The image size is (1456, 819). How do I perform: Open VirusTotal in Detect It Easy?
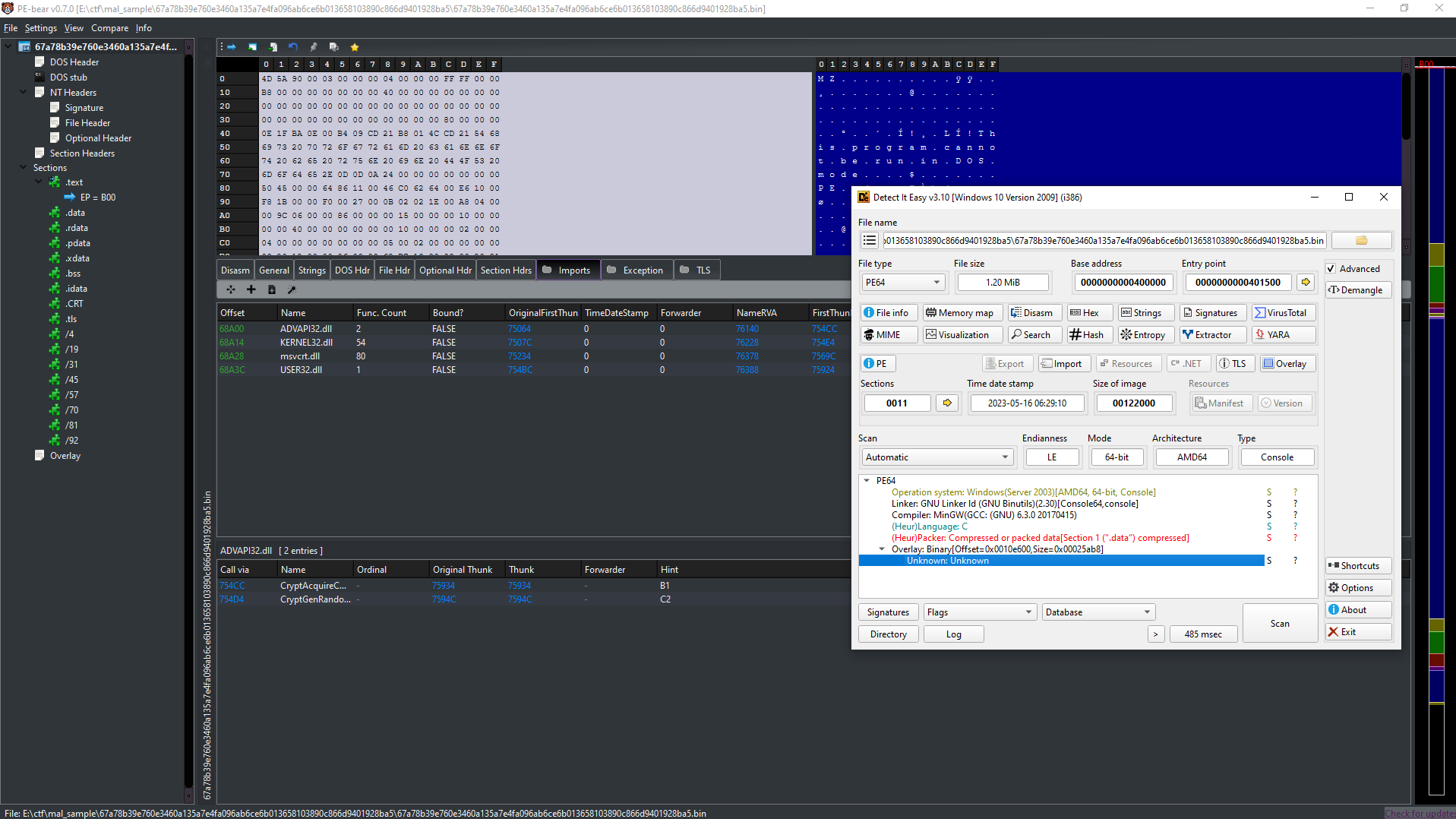coord(1283,313)
